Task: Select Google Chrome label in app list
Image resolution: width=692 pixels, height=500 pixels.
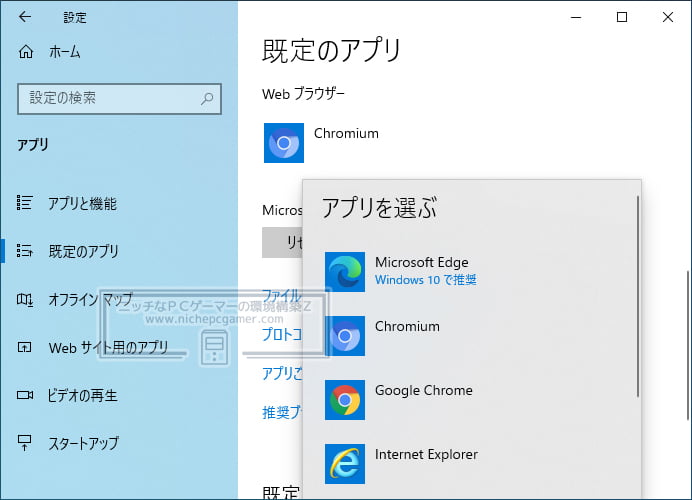Action: coord(424,390)
